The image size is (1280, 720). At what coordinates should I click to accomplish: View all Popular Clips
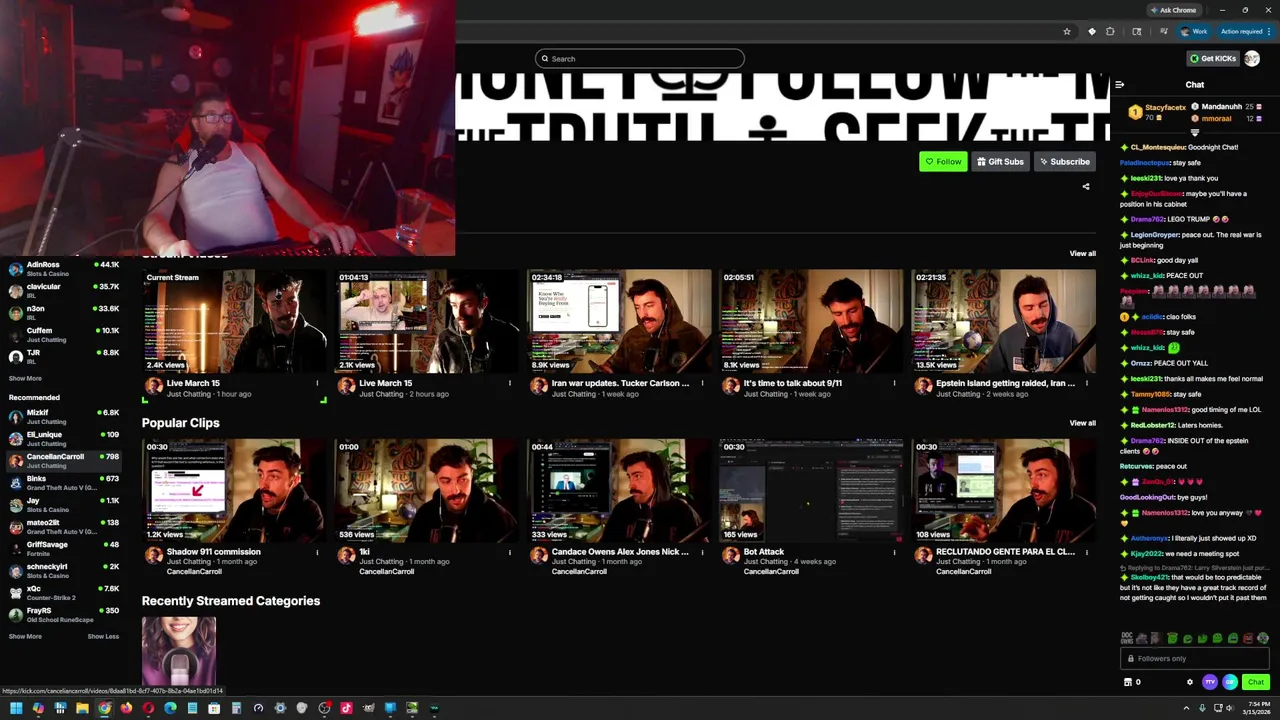pyautogui.click(x=1082, y=423)
